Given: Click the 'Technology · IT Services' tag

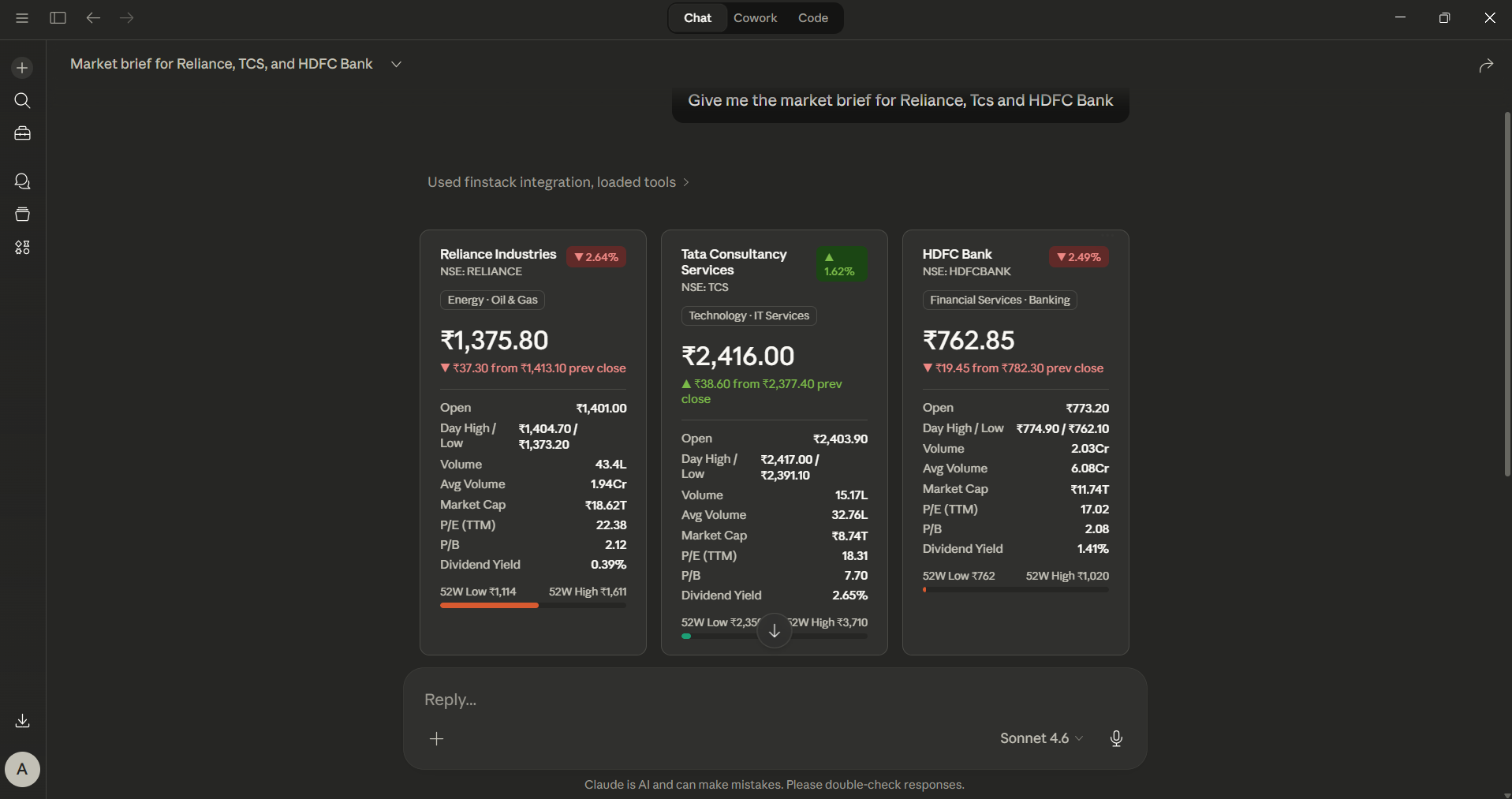Looking at the screenshot, I should [749, 315].
